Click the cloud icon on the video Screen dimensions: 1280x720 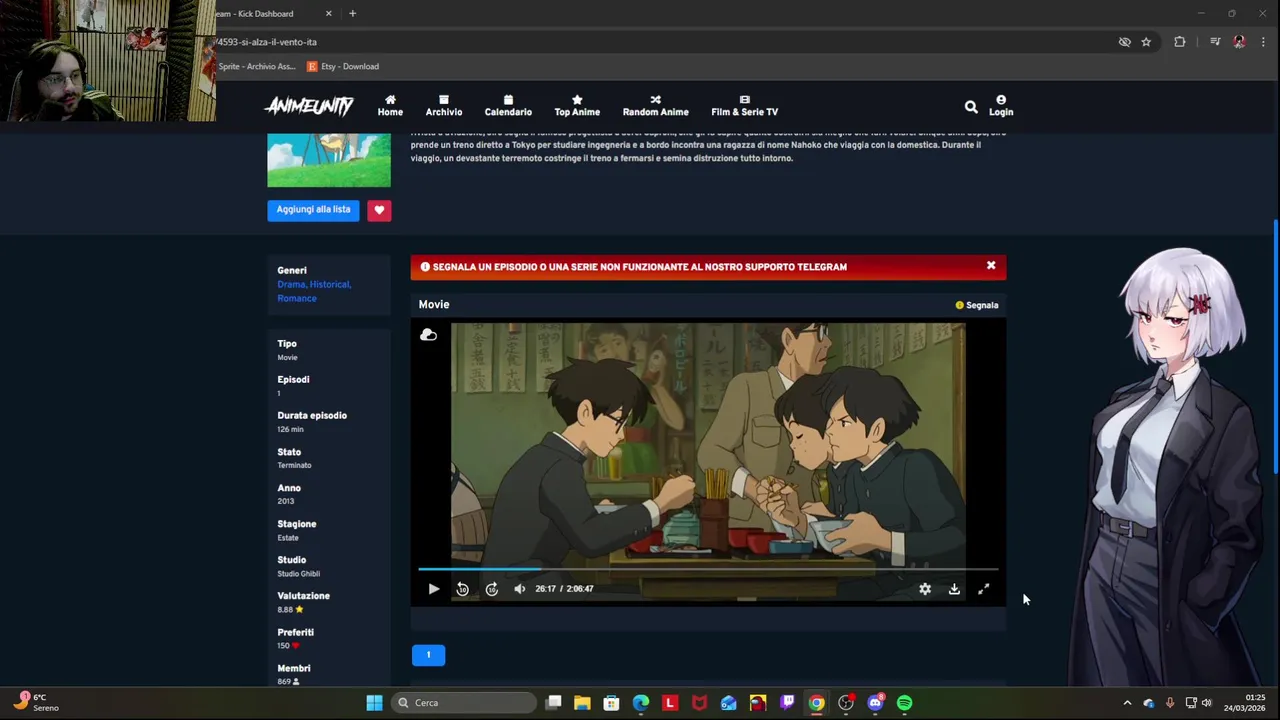click(428, 335)
